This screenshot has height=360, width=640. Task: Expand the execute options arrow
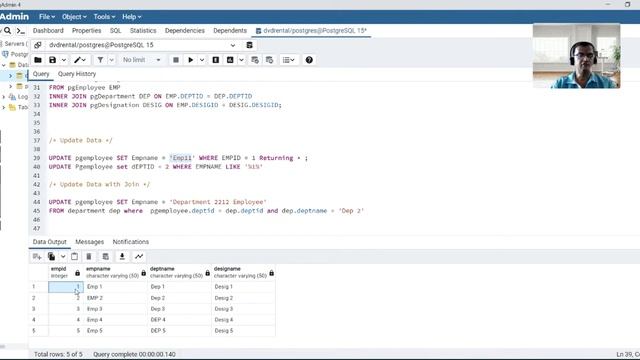click(202, 60)
